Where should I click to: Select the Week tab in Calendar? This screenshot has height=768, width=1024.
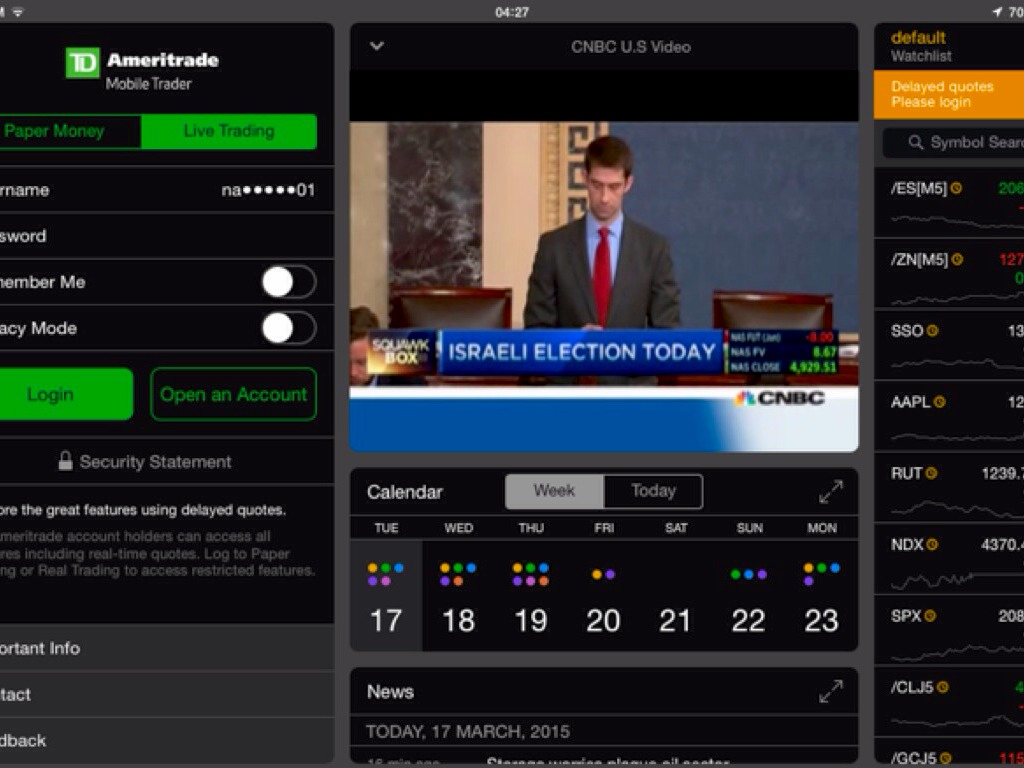[x=554, y=491]
